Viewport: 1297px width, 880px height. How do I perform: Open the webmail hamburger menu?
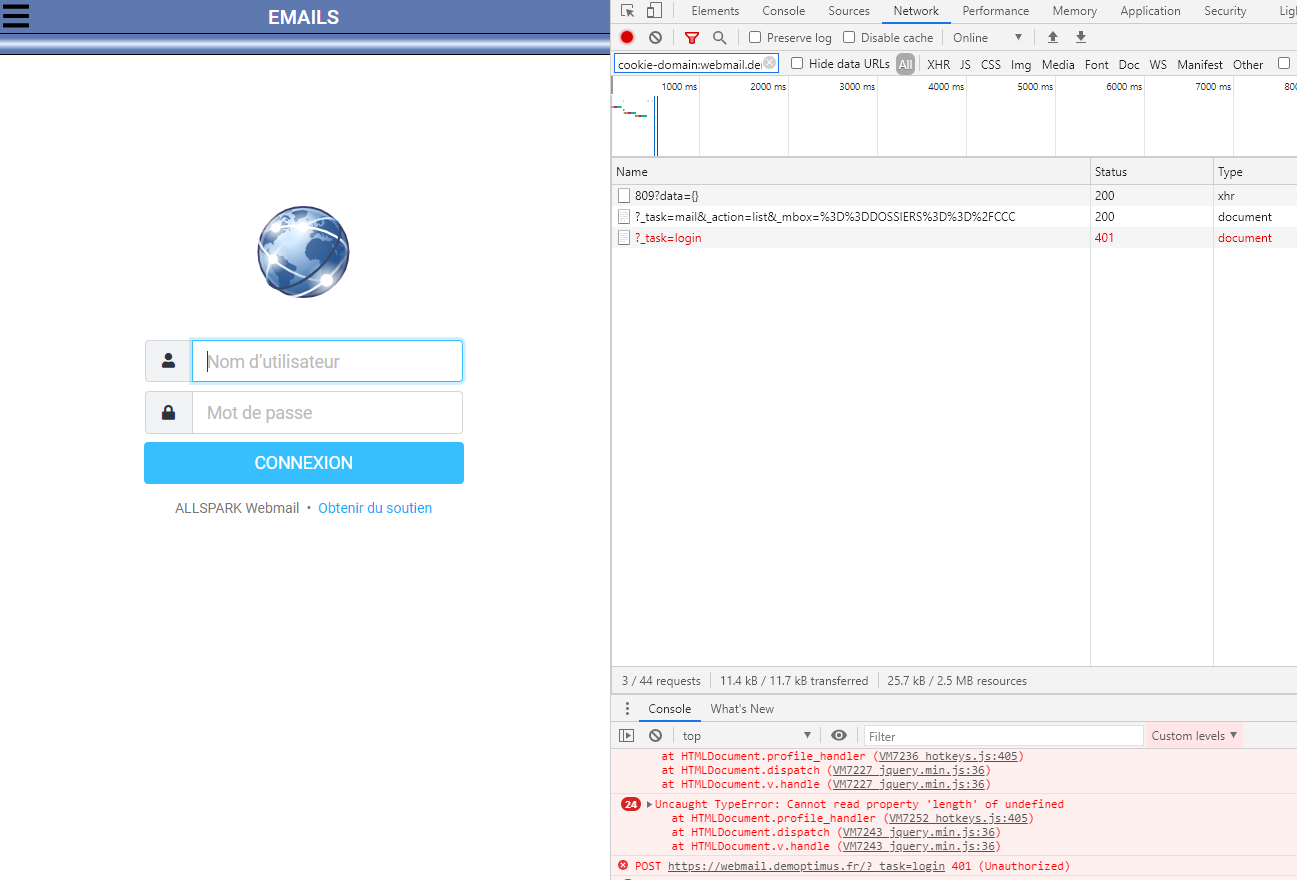16,16
